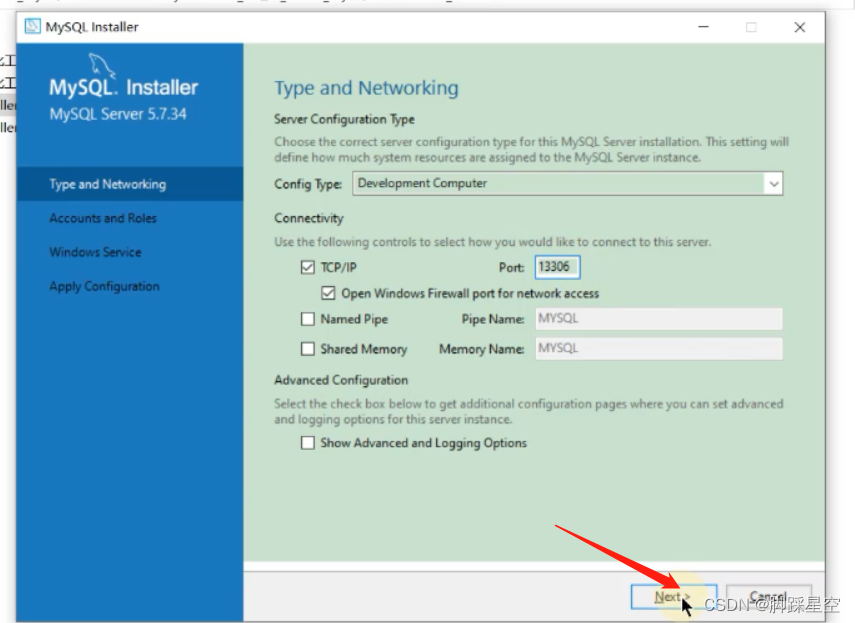Click the MySQL Server 5.7.34 text

tap(118, 114)
